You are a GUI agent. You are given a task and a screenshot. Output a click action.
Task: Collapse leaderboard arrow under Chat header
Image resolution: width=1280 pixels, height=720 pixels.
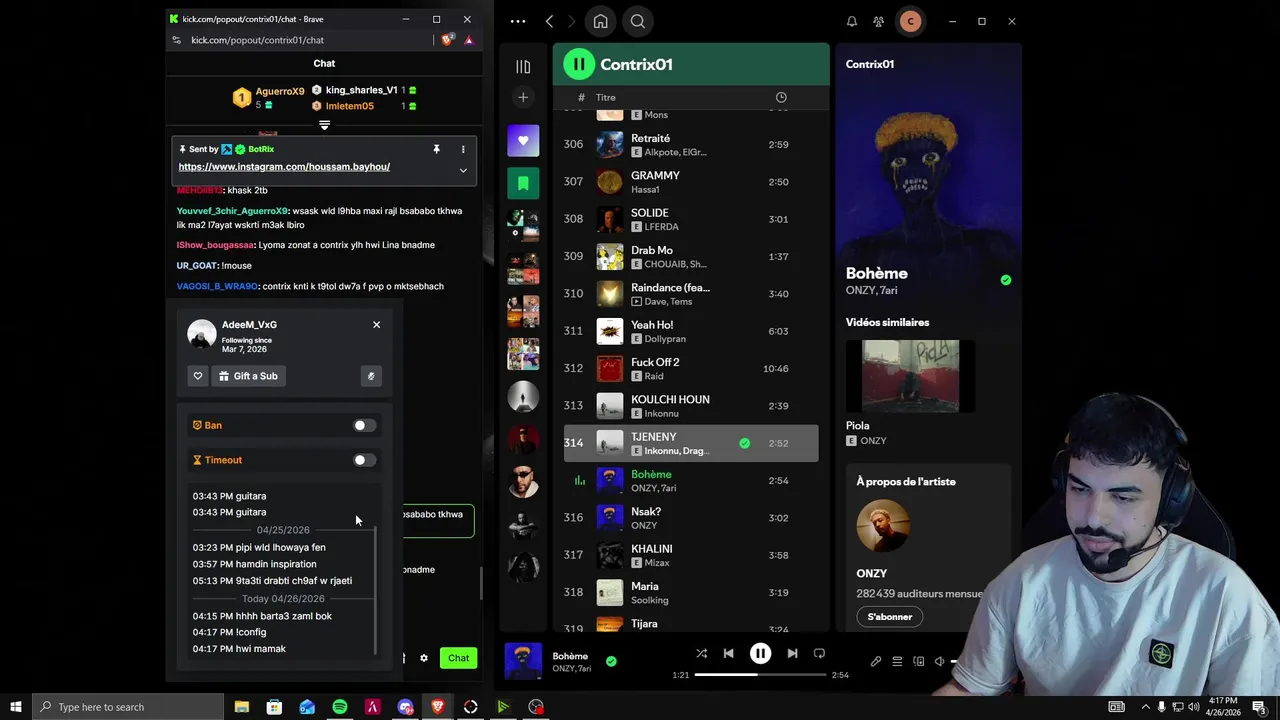(x=324, y=125)
